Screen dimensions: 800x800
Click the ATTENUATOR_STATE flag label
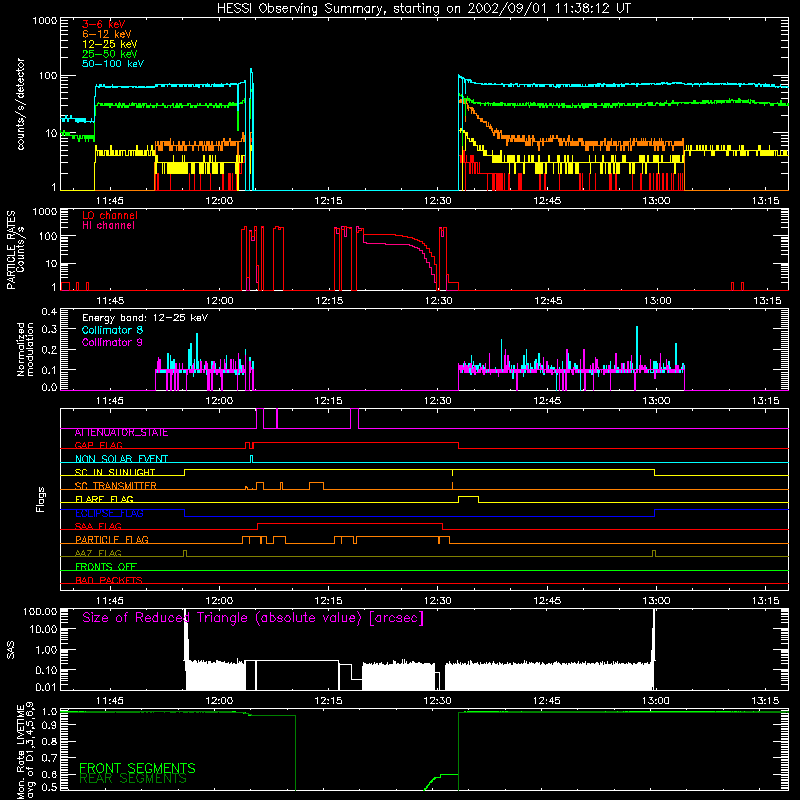pyautogui.click(x=121, y=433)
